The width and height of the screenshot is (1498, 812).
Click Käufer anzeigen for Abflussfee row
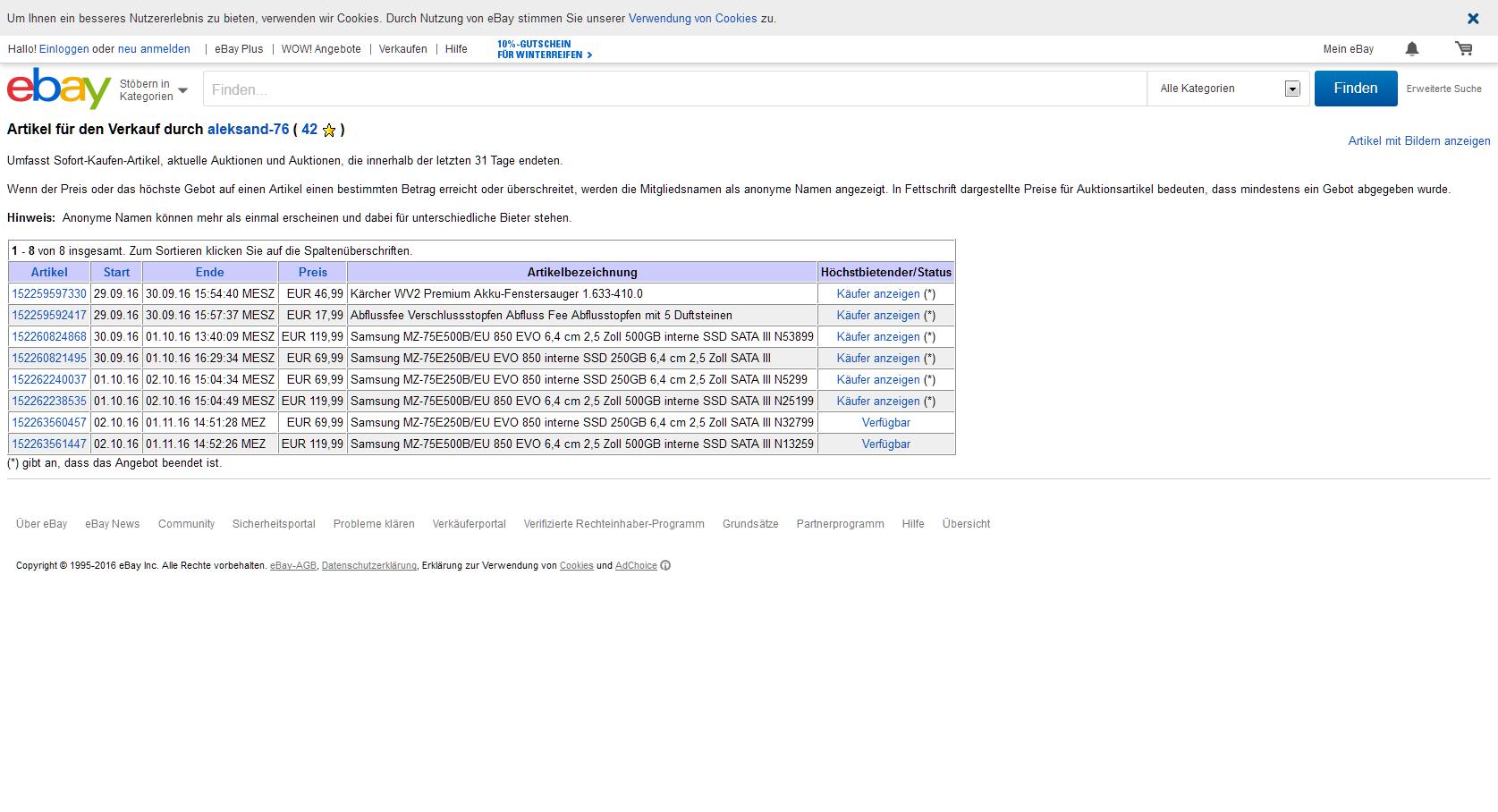(x=878, y=315)
